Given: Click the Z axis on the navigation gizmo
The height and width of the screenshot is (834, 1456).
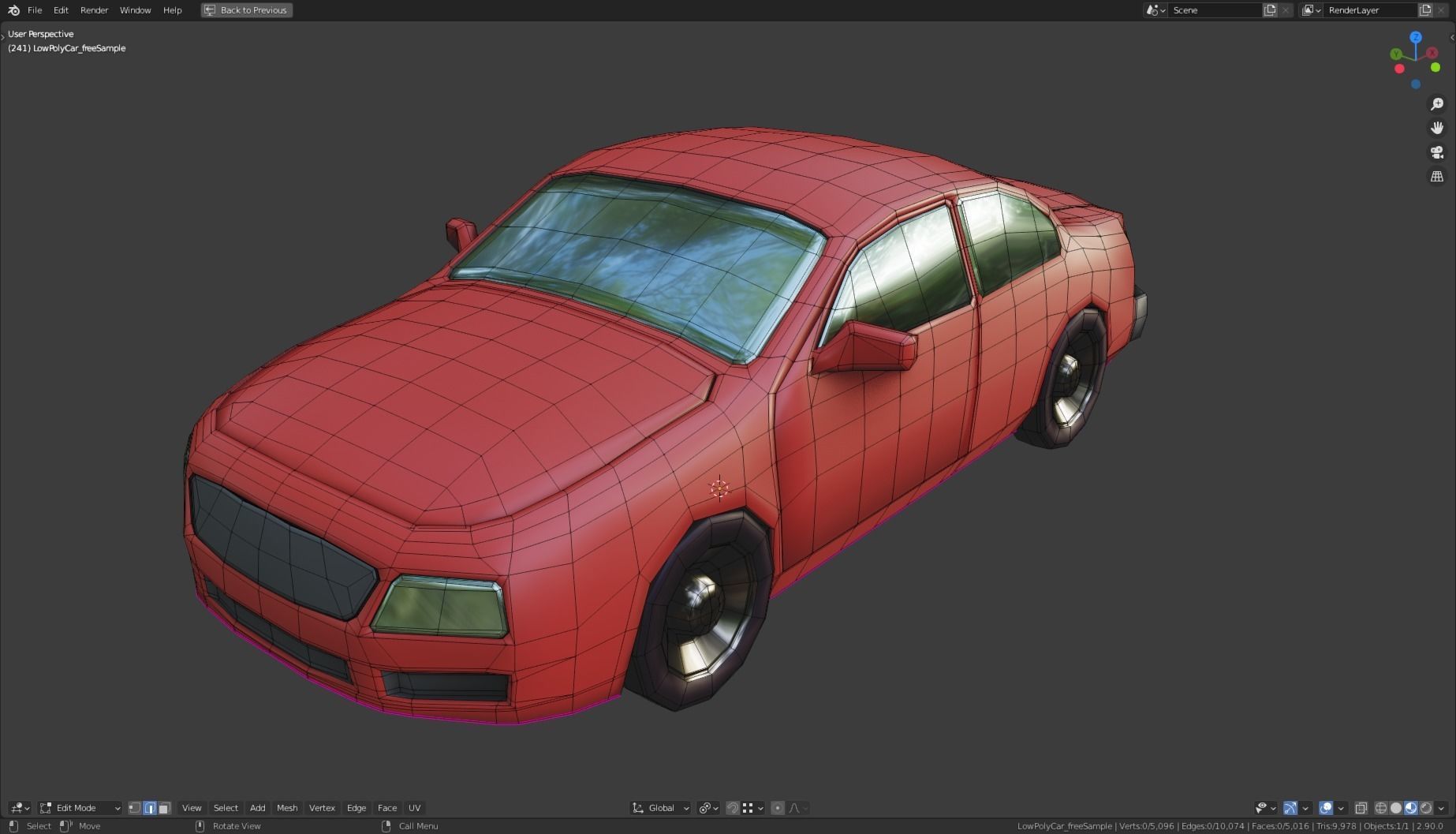Looking at the screenshot, I should pos(1416,37).
